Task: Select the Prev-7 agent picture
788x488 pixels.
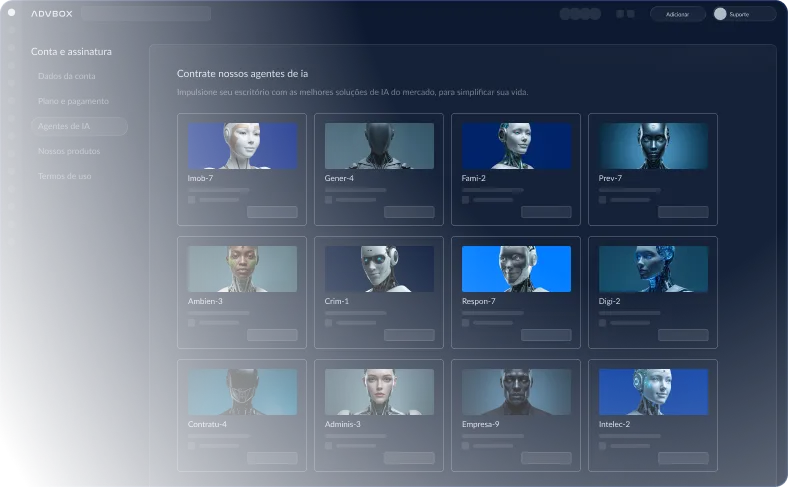Action: (653, 146)
